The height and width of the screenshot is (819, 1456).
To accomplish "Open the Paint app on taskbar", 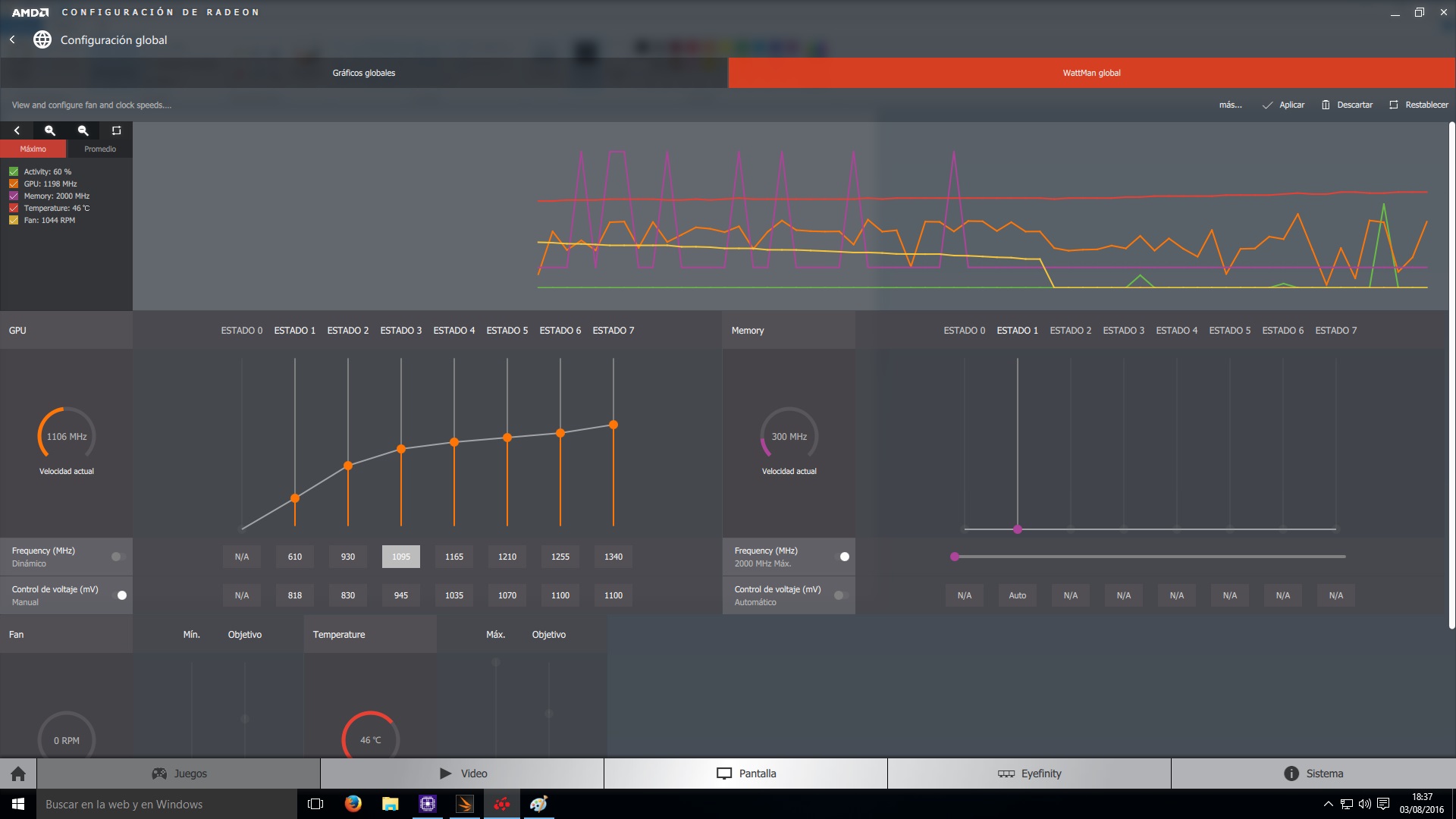I will (539, 804).
